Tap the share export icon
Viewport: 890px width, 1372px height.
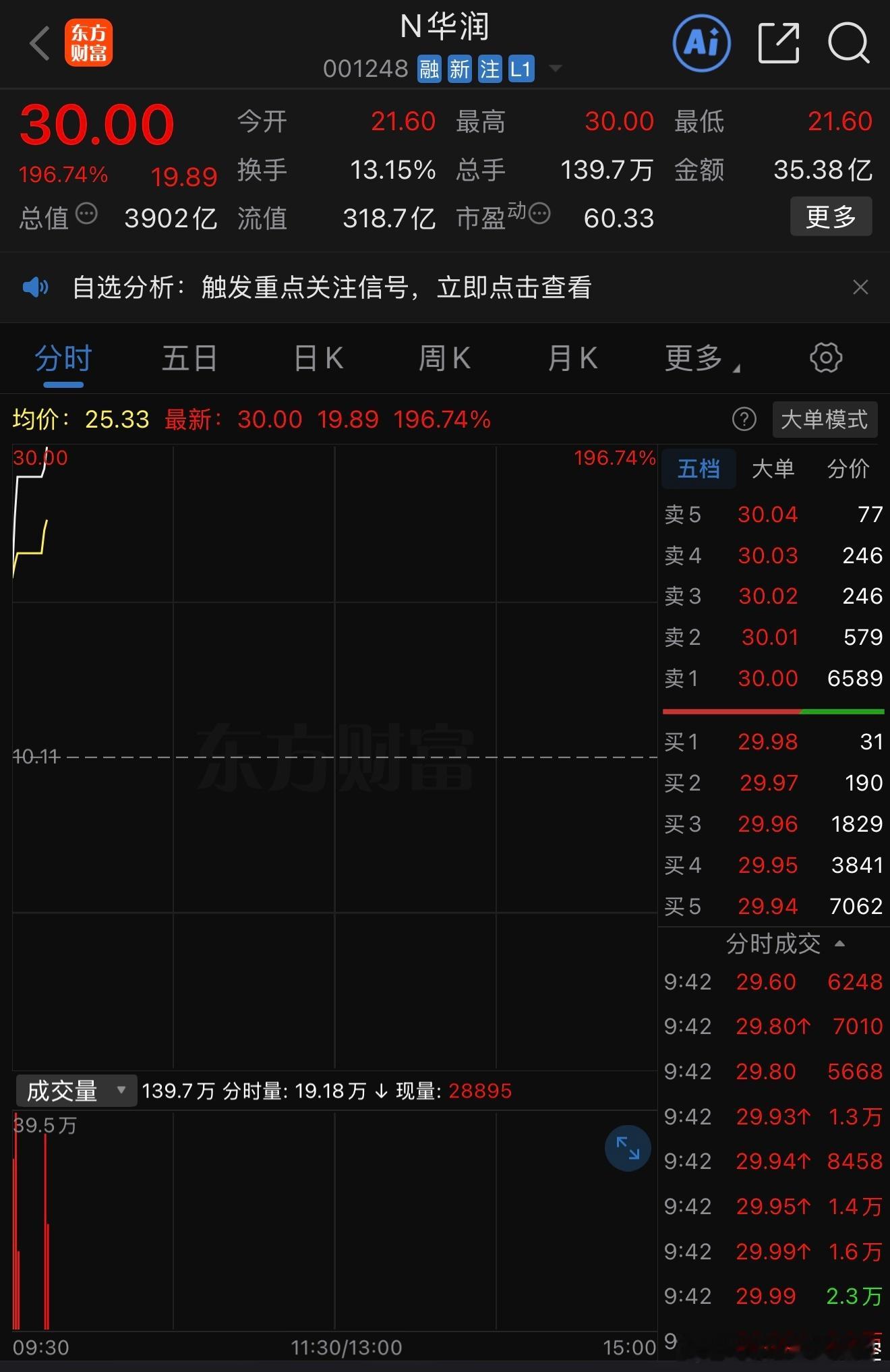point(779,43)
